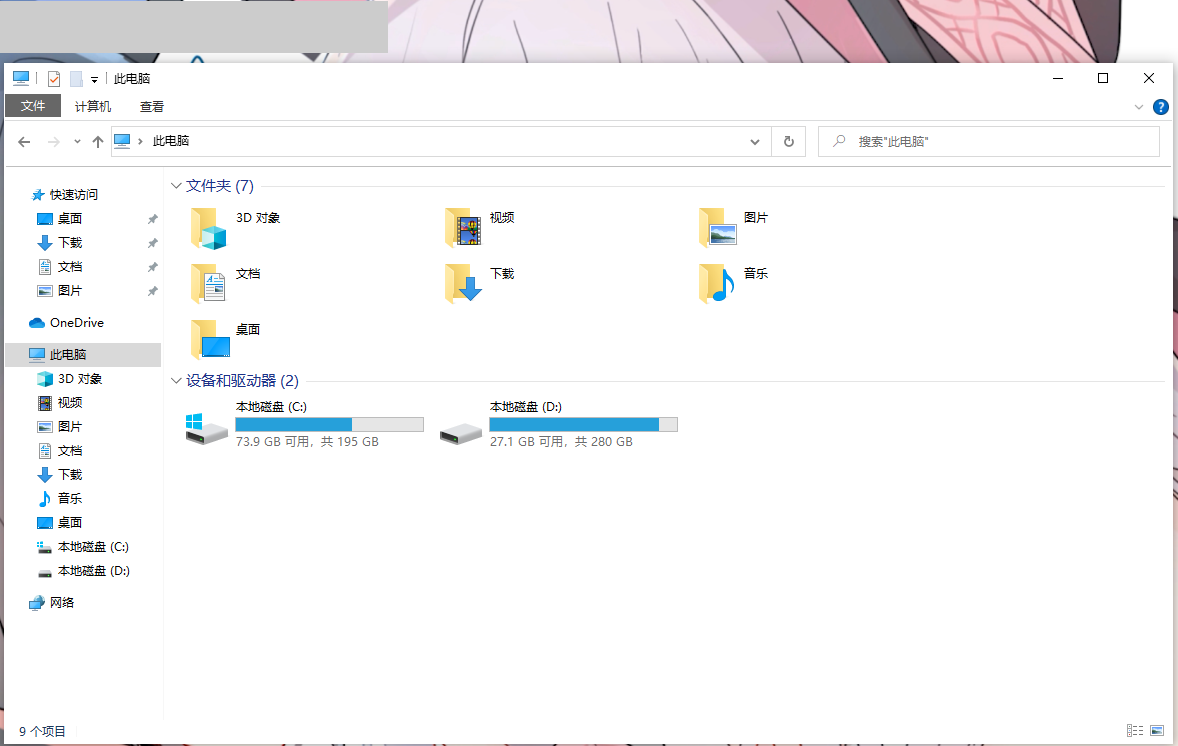
Task: Click the refresh button in address bar
Action: click(788, 141)
